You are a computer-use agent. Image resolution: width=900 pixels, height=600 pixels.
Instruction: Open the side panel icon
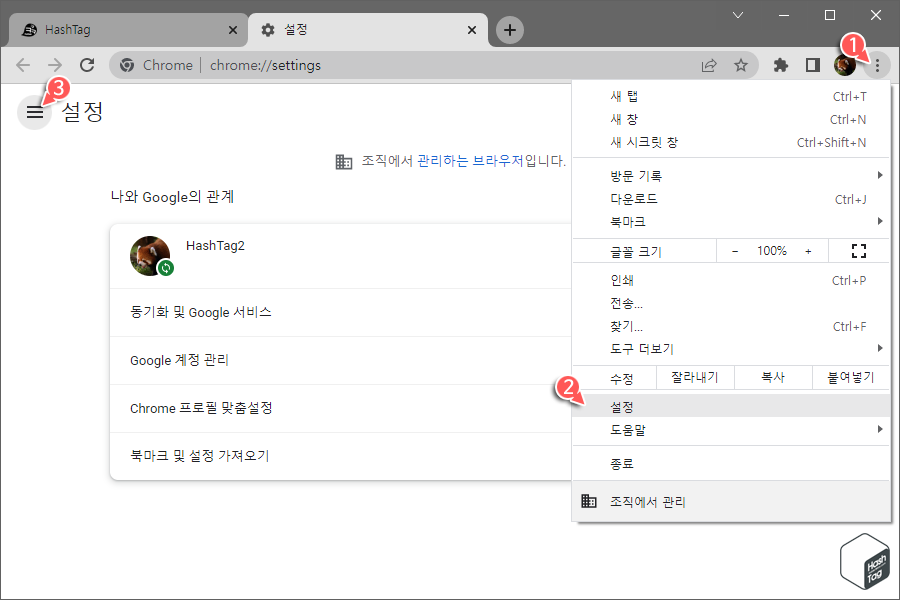coord(812,64)
